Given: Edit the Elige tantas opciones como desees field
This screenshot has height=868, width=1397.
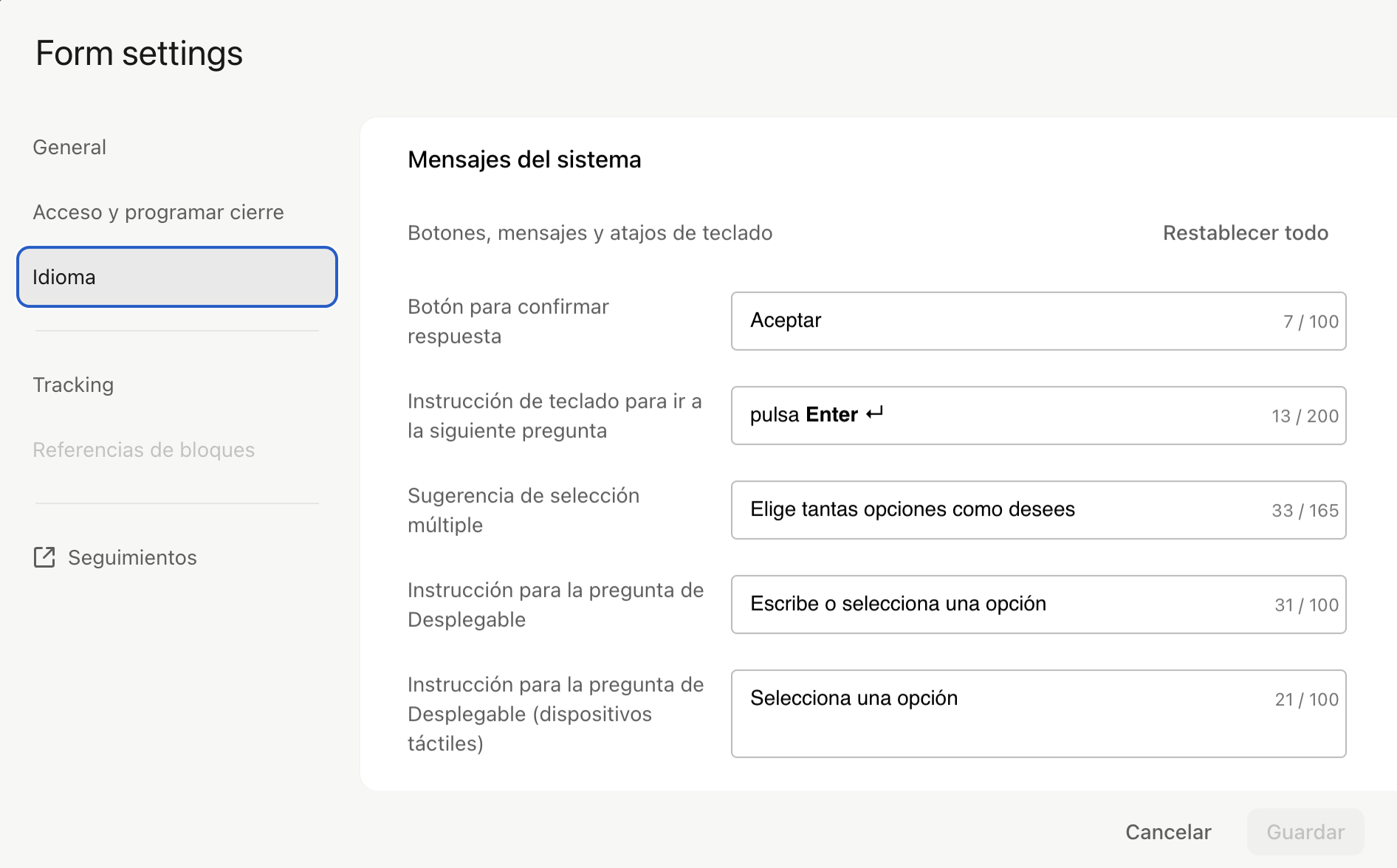Looking at the screenshot, I should [x=1038, y=510].
